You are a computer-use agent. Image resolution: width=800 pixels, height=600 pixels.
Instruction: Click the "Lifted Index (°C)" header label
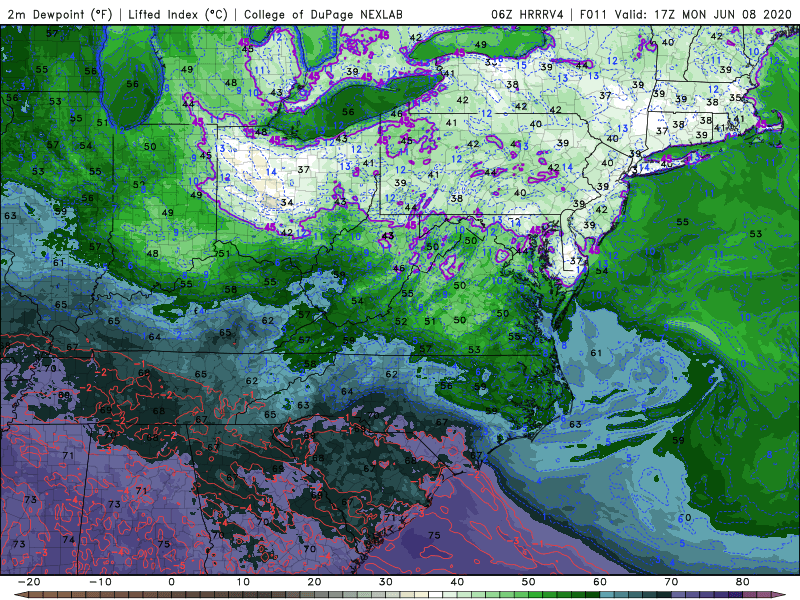click(177, 14)
